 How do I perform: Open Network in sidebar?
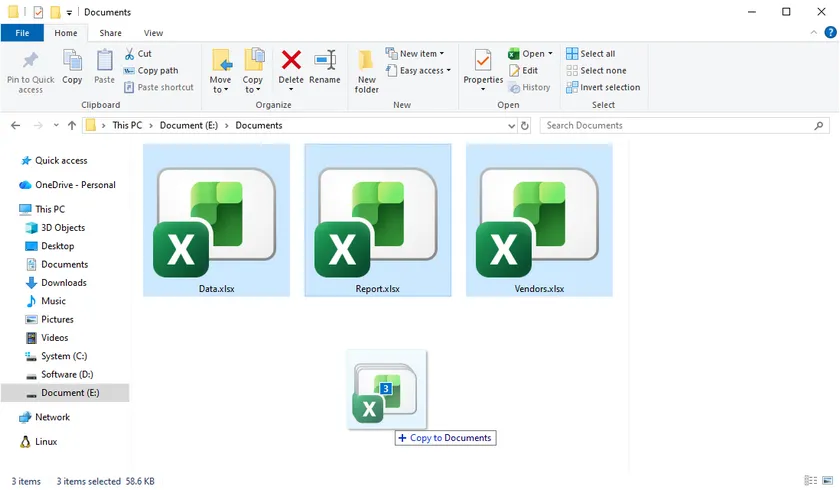tap(44, 417)
